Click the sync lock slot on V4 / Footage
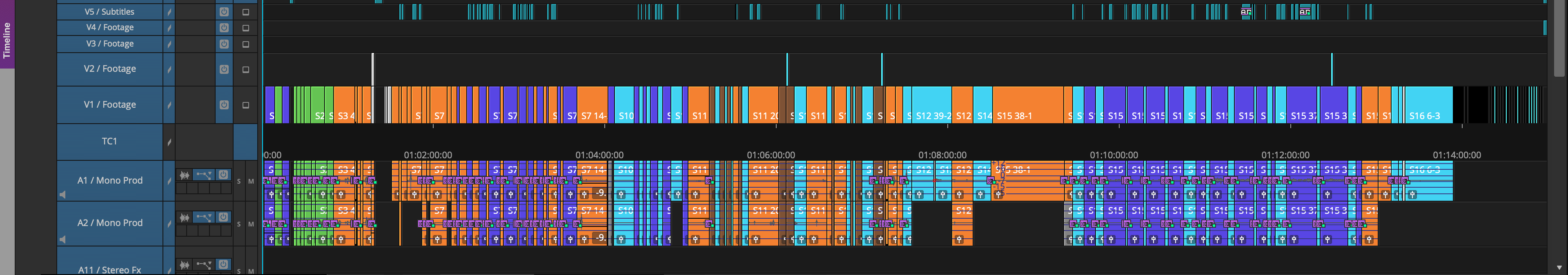The width and height of the screenshot is (1568, 275). pyautogui.click(x=169, y=28)
